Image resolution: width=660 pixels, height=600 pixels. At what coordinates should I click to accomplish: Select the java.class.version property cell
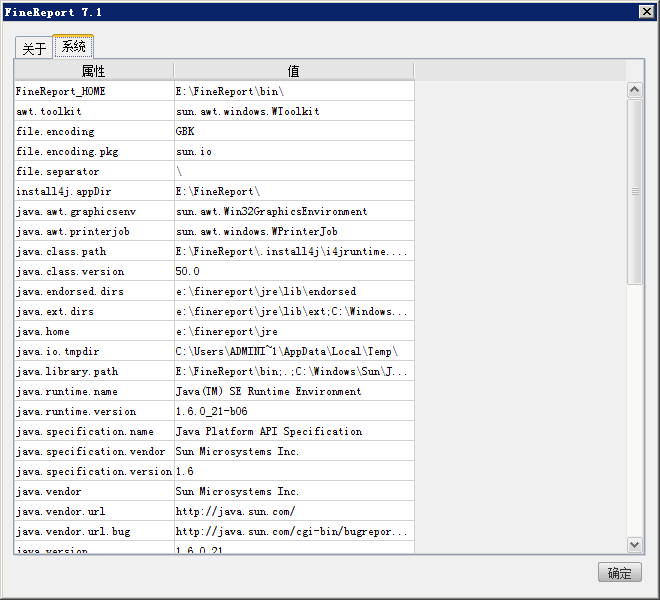(94, 271)
